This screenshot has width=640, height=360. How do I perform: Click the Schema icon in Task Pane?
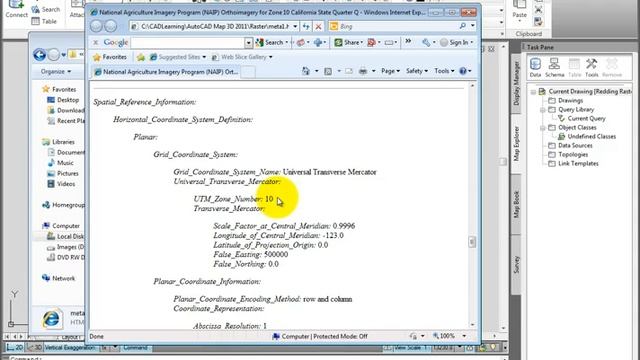pyautogui.click(x=554, y=67)
